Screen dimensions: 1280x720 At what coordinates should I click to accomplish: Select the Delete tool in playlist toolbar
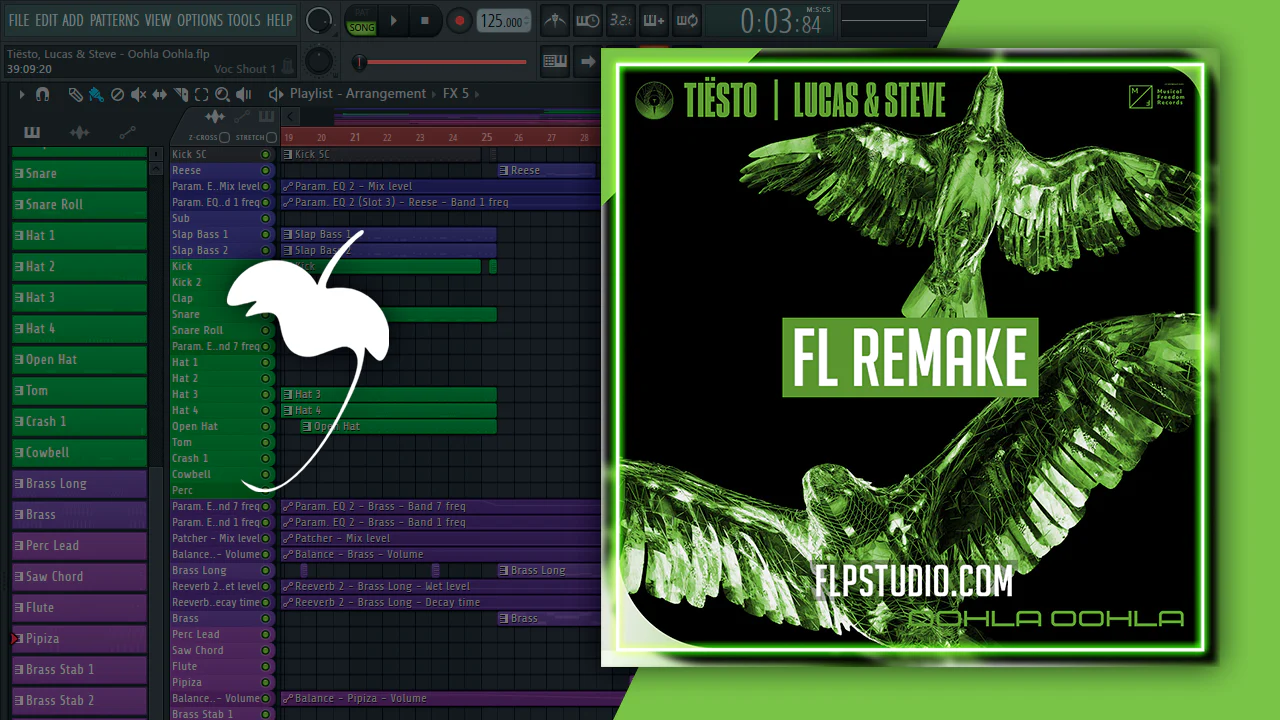click(x=117, y=94)
